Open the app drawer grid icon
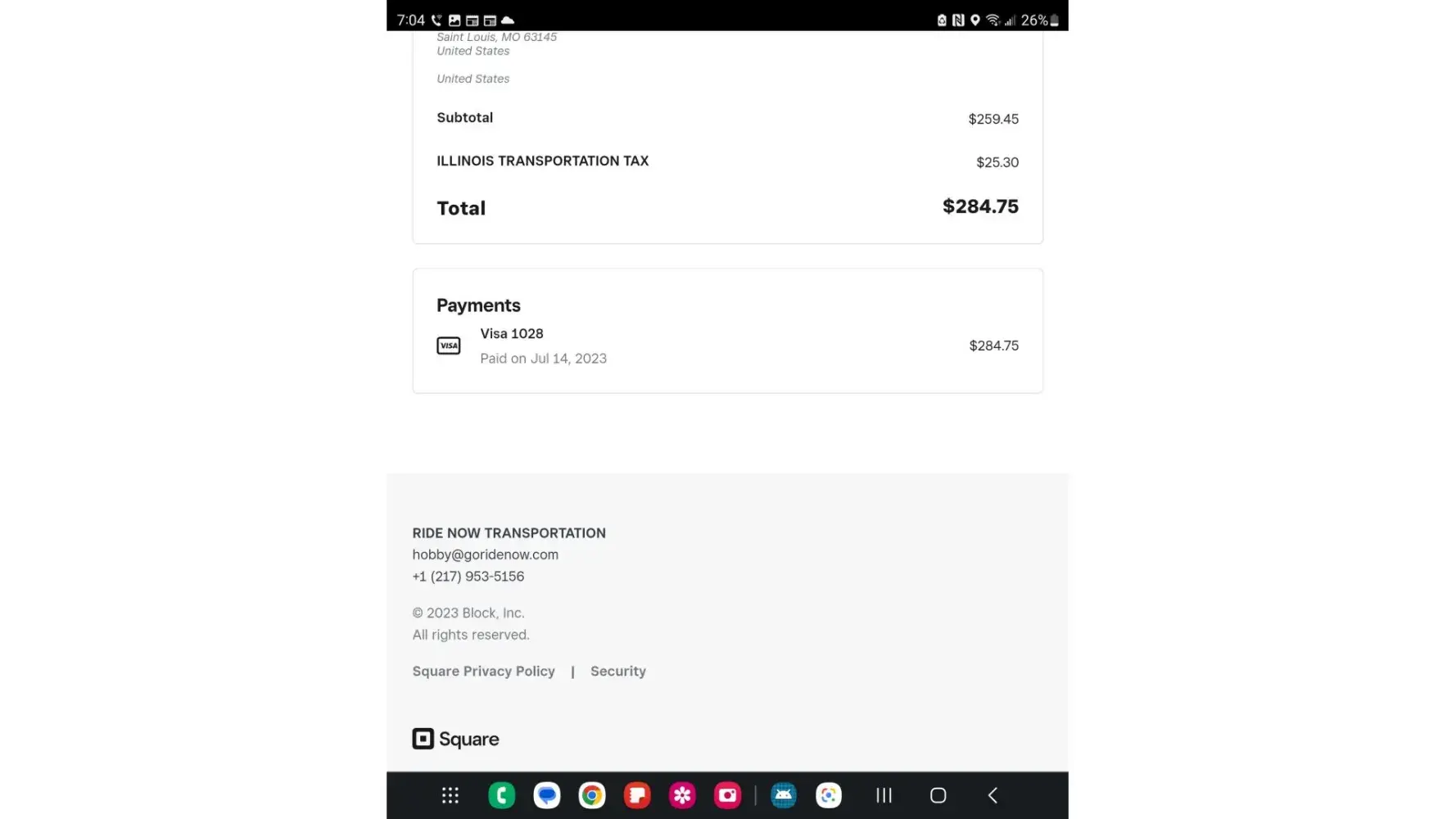1456x819 pixels. [450, 795]
